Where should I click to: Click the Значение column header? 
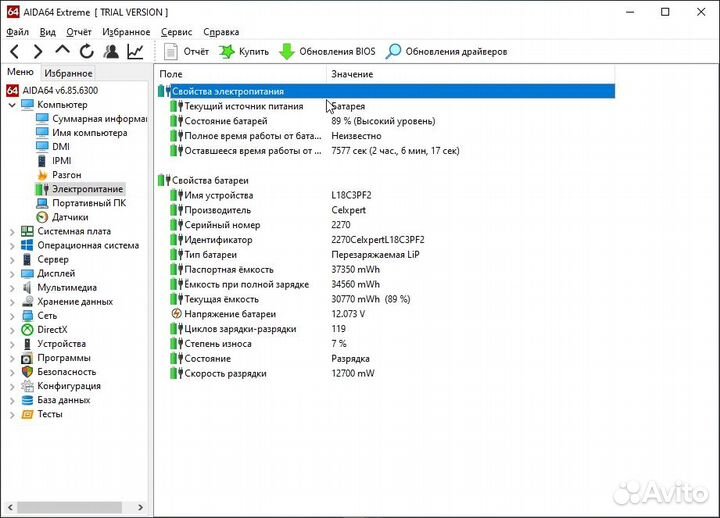click(471, 74)
